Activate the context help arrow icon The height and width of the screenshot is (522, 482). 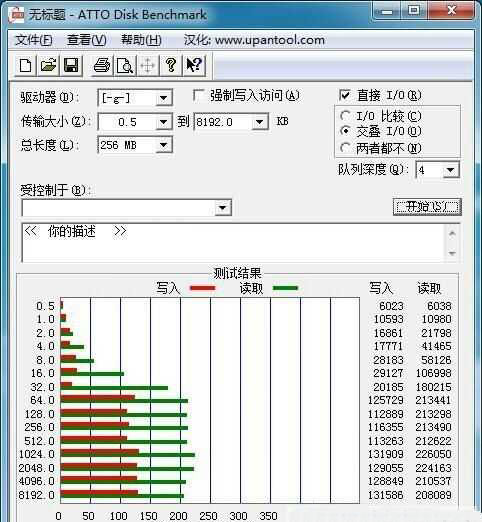point(194,65)
